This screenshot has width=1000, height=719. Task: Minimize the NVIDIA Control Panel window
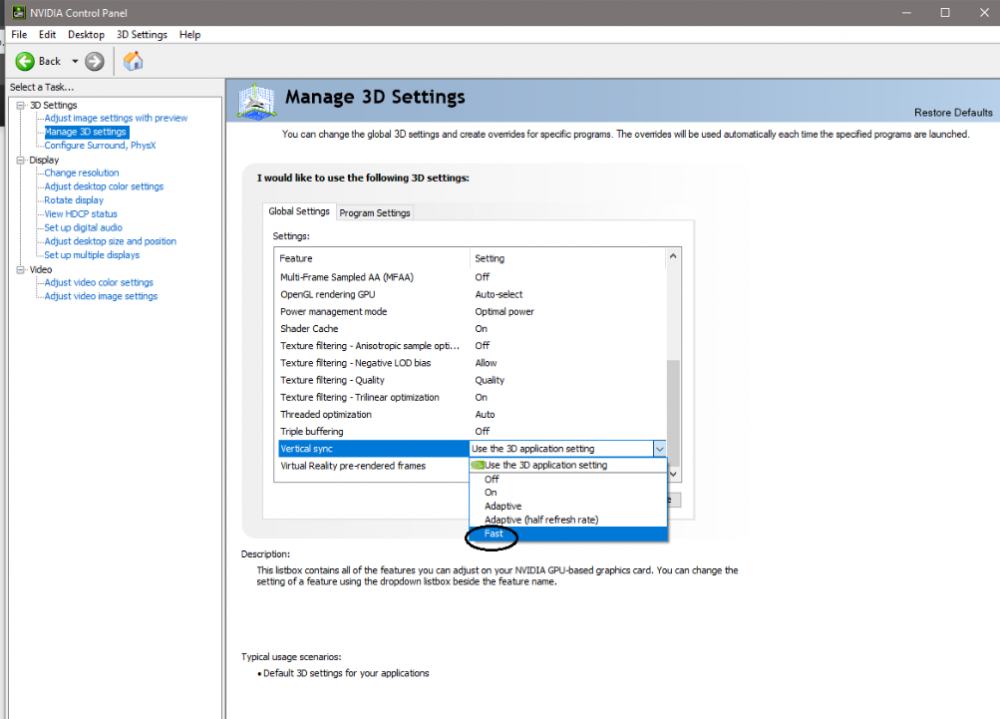pyautogui.click(x=906, y=13)
